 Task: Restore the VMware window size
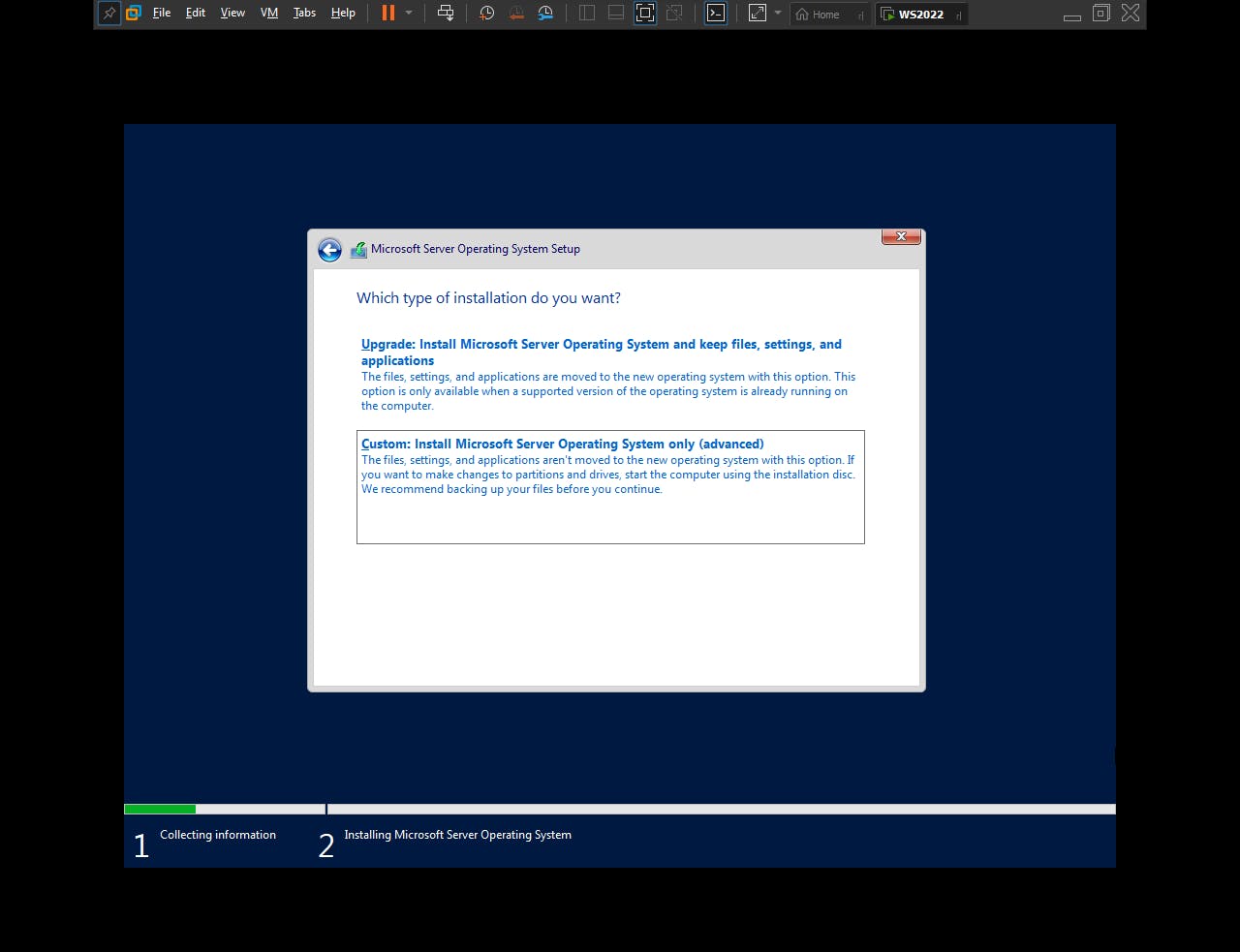pos(1100,13)
